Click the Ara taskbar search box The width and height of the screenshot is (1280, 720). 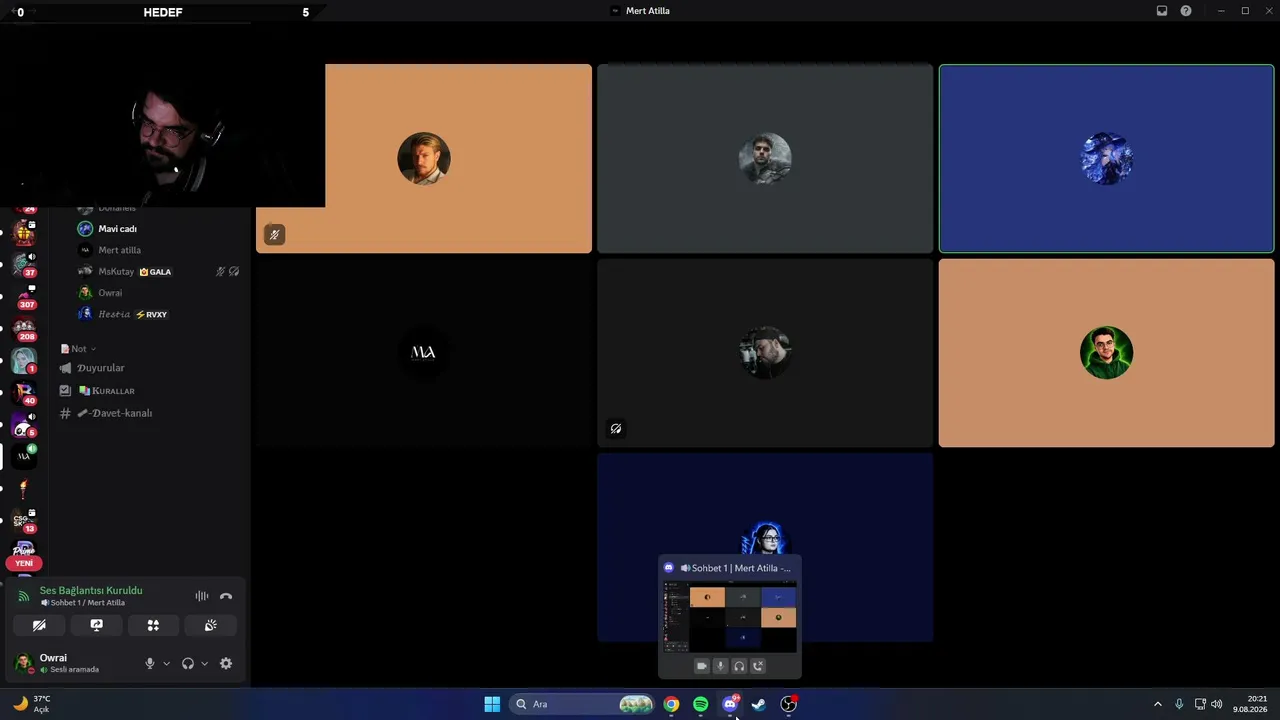(583, 704)
